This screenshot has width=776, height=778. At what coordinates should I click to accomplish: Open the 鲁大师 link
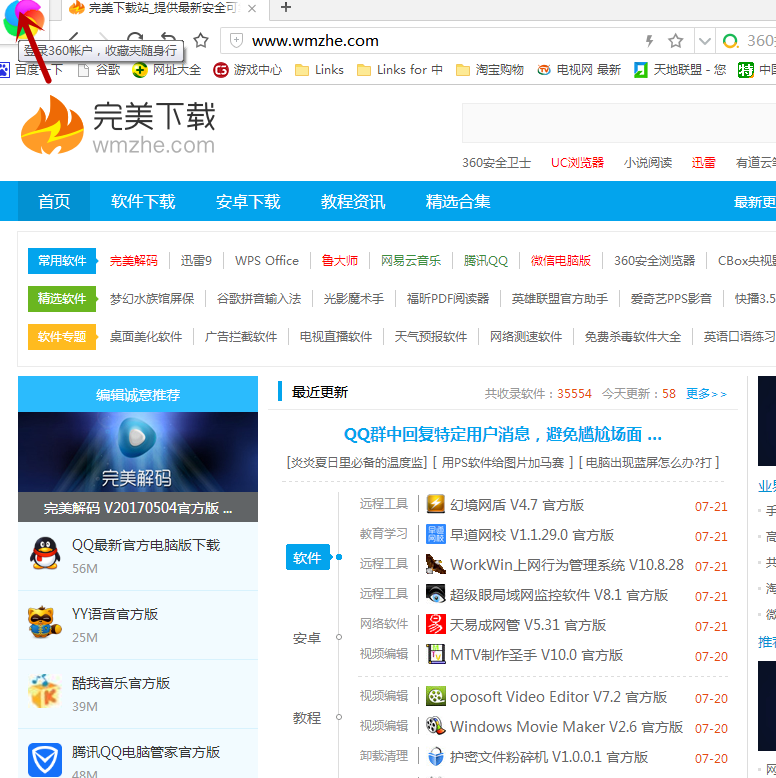340,261
